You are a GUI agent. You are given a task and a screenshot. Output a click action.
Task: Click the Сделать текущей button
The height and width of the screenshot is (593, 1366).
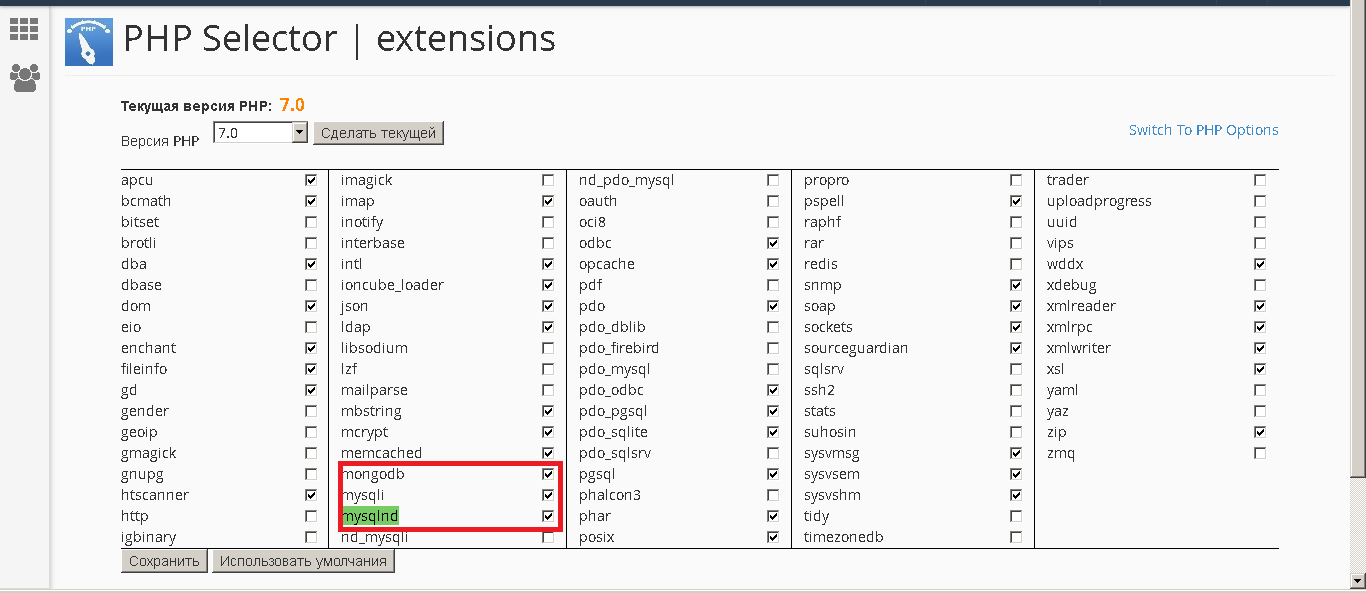coord(378,133)
